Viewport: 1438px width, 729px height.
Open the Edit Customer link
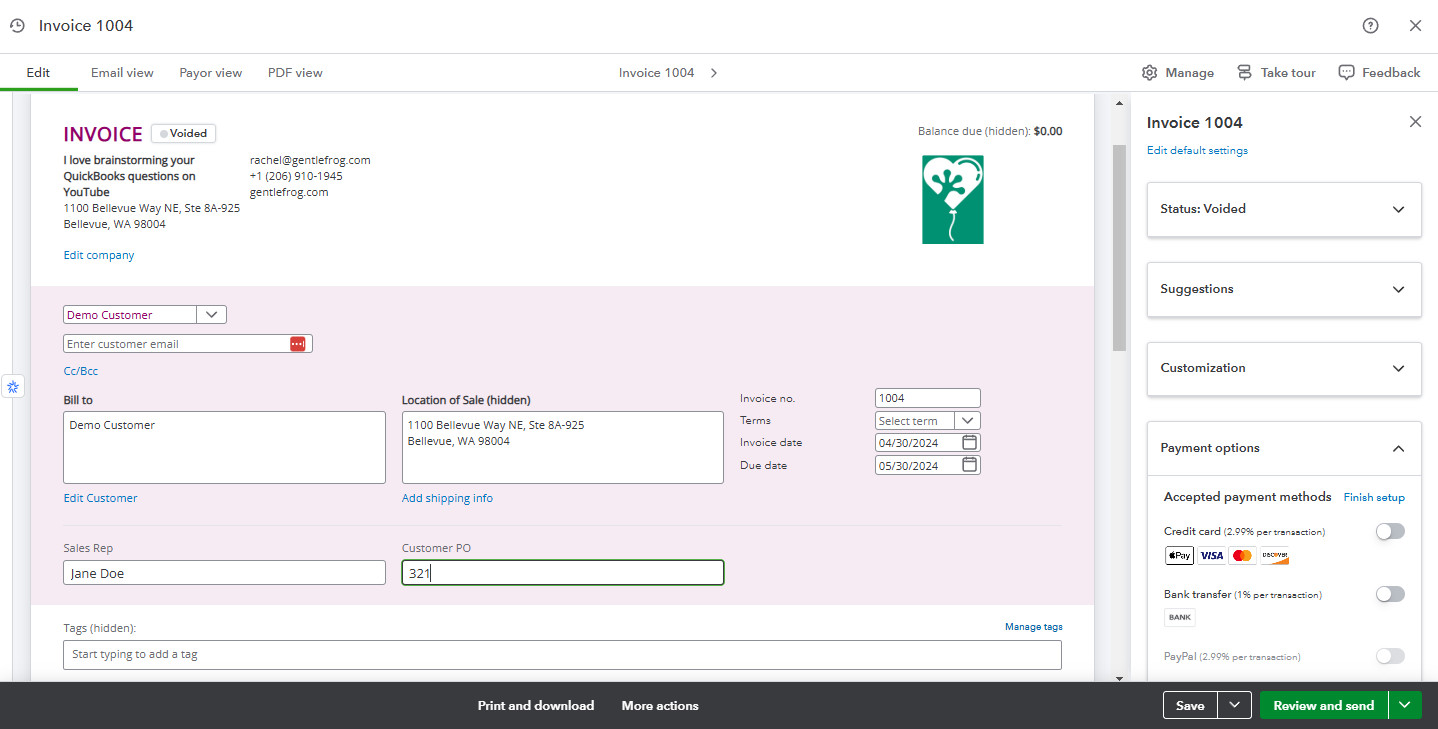pos(100,498)
